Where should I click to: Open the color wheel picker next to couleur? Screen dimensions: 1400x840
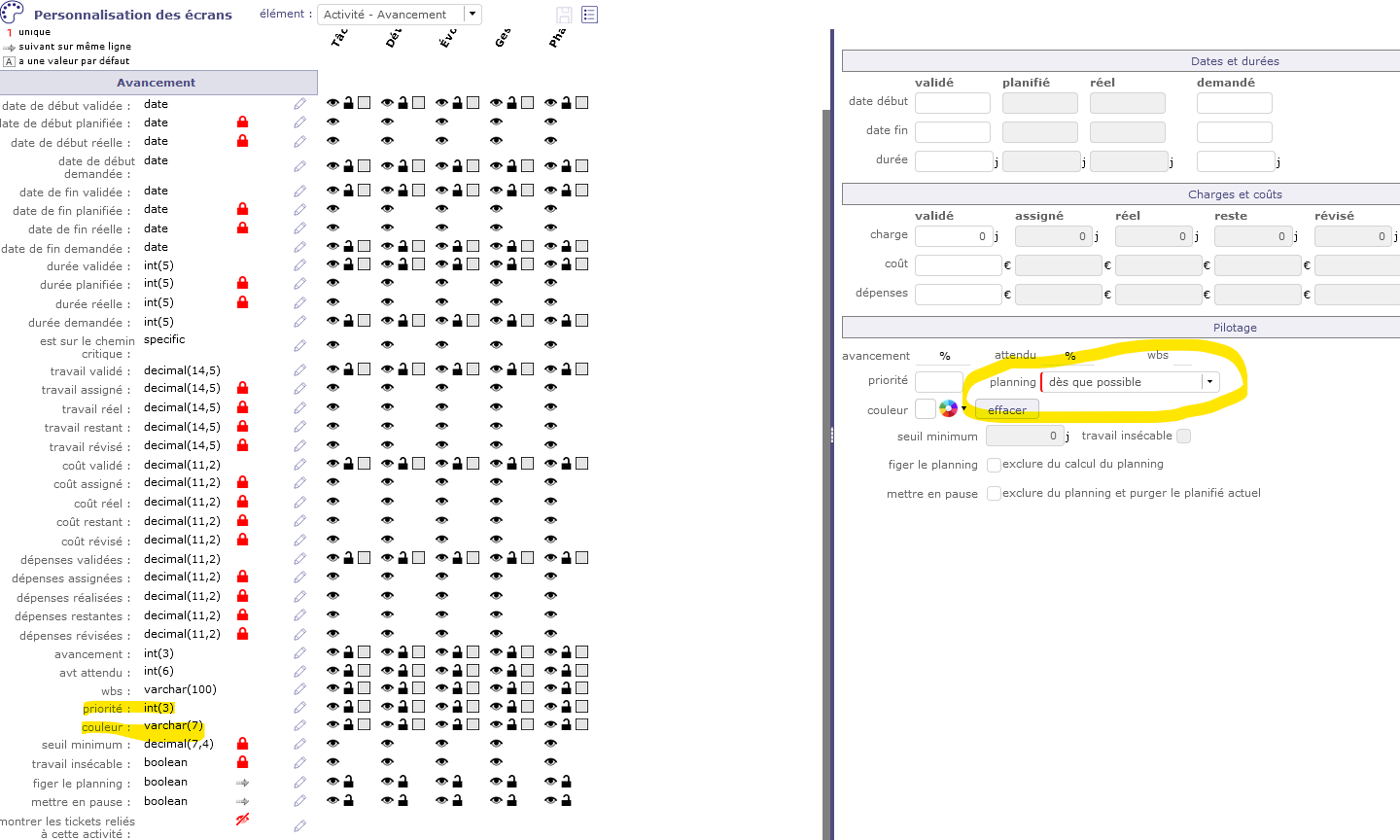point(948,408)
